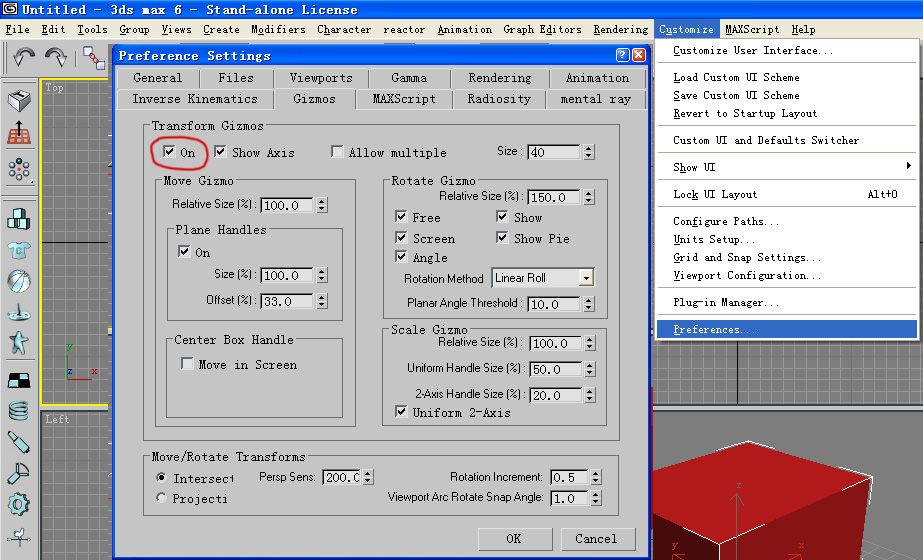Toggle the Show Pie checkbox

click(x=502, y=237)
